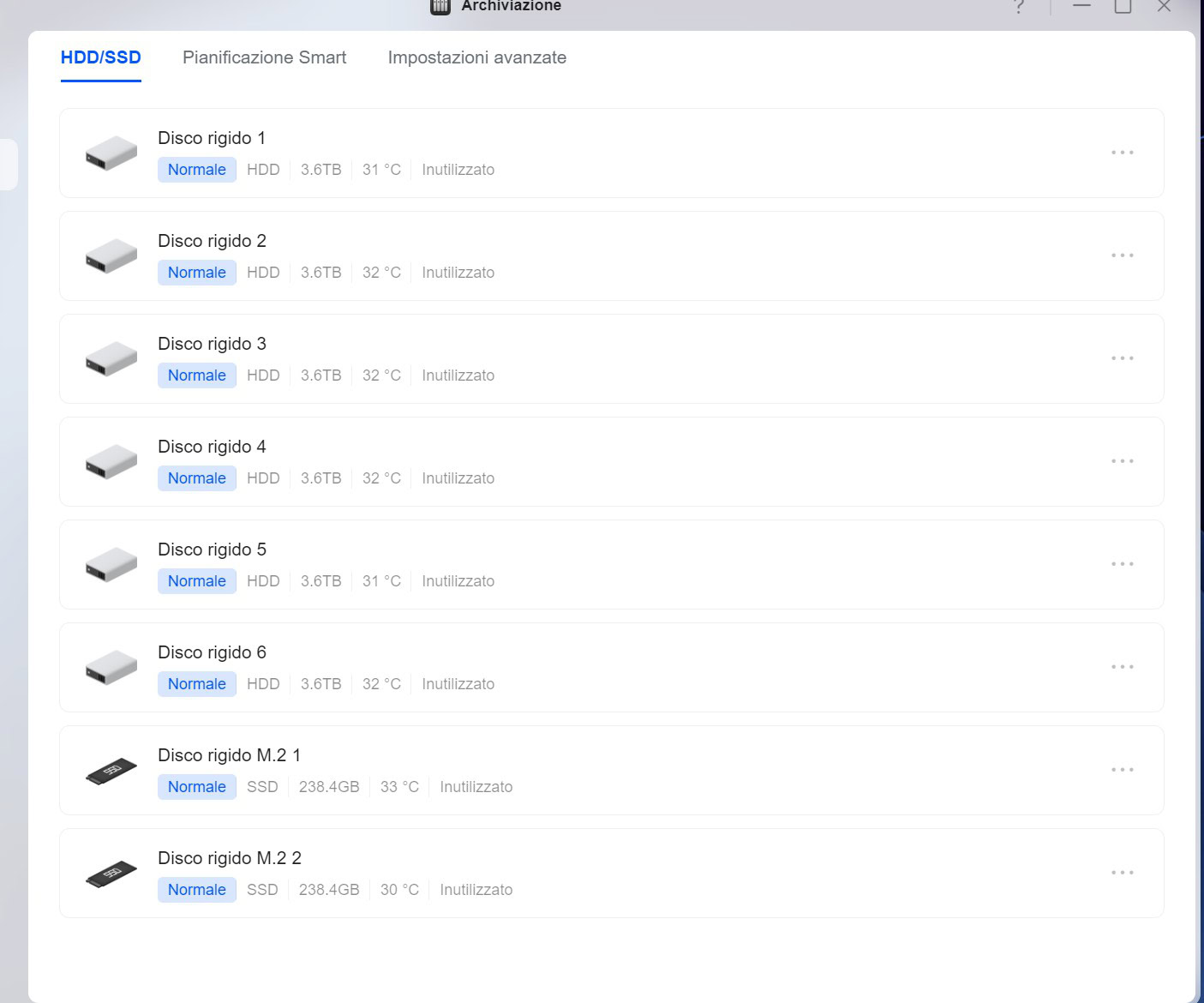The image size is (1204, 1003).
Task: Open the three-dot menu for Disco rigido M.2 1
Action: pyautogui.click(x=1123, y=770)
